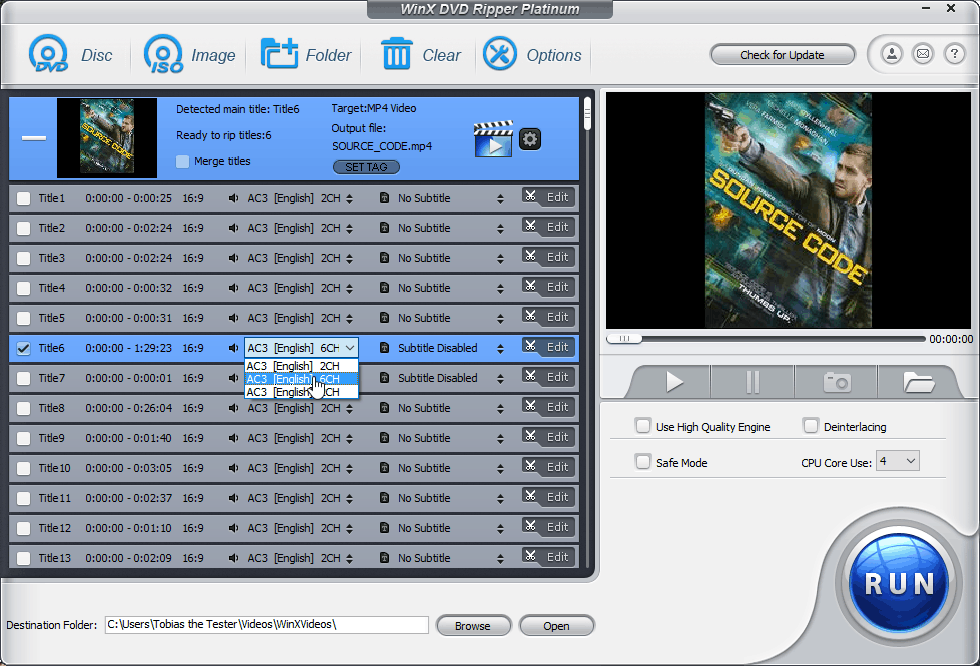Click the scissors icon for Title13

530,556
